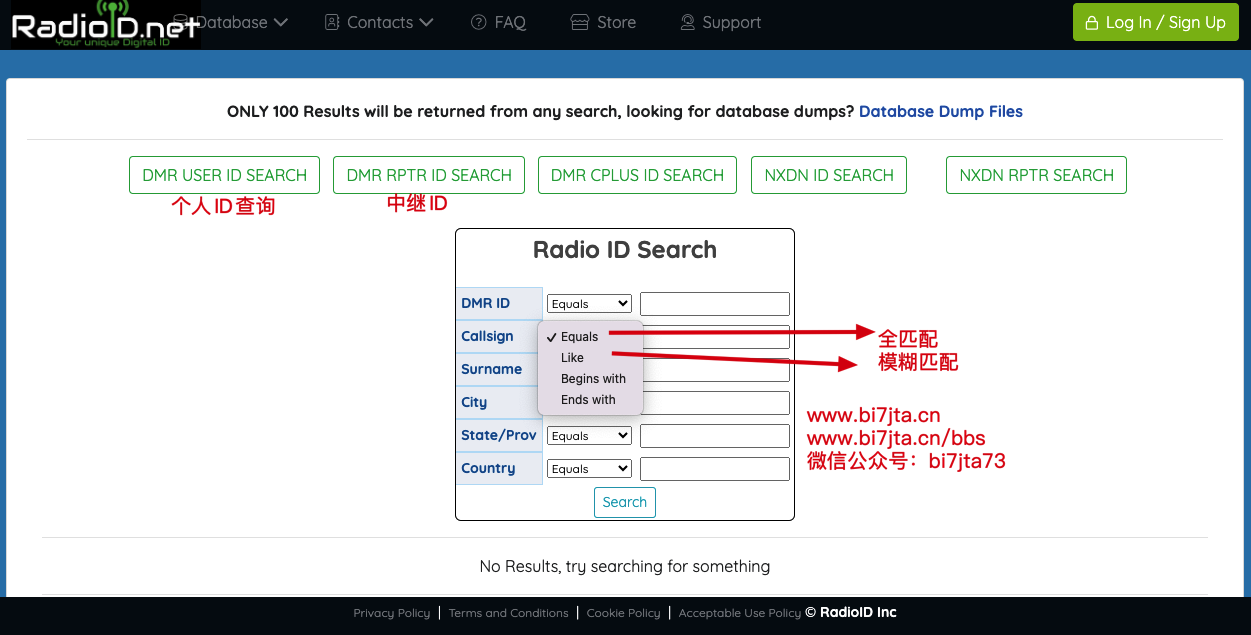The image size is (1251, 635).
Task: Open the Terms and Conditions link
Action: click(x=508, y=613)
